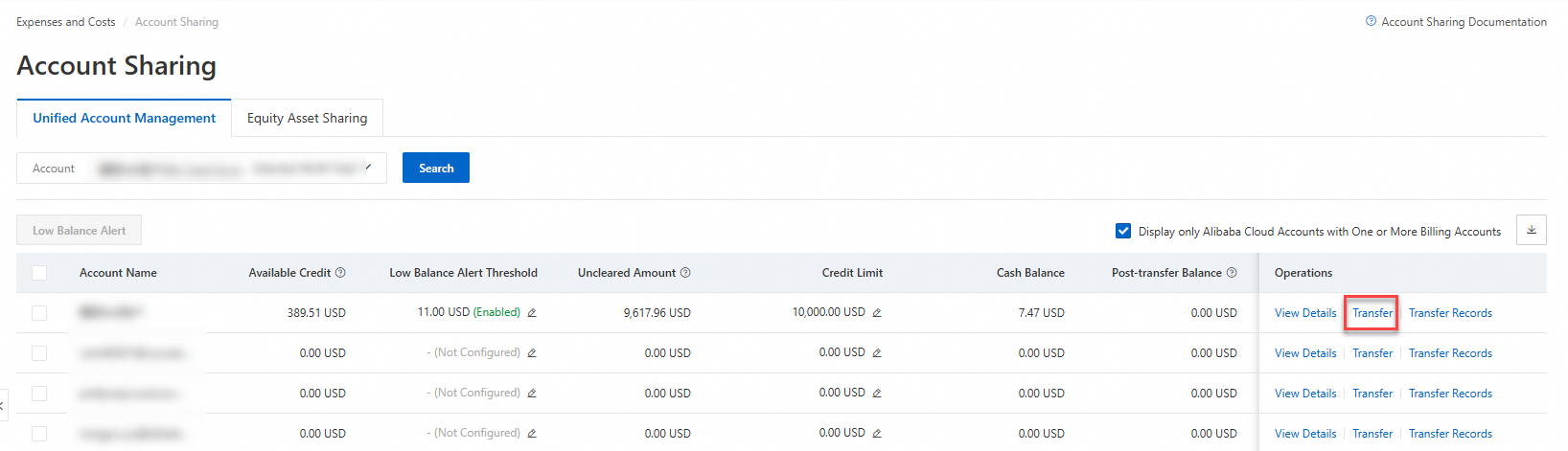Edit fourth row credit limit pencil
This screenshot has width=1568, height=451.
click(877, 434)
